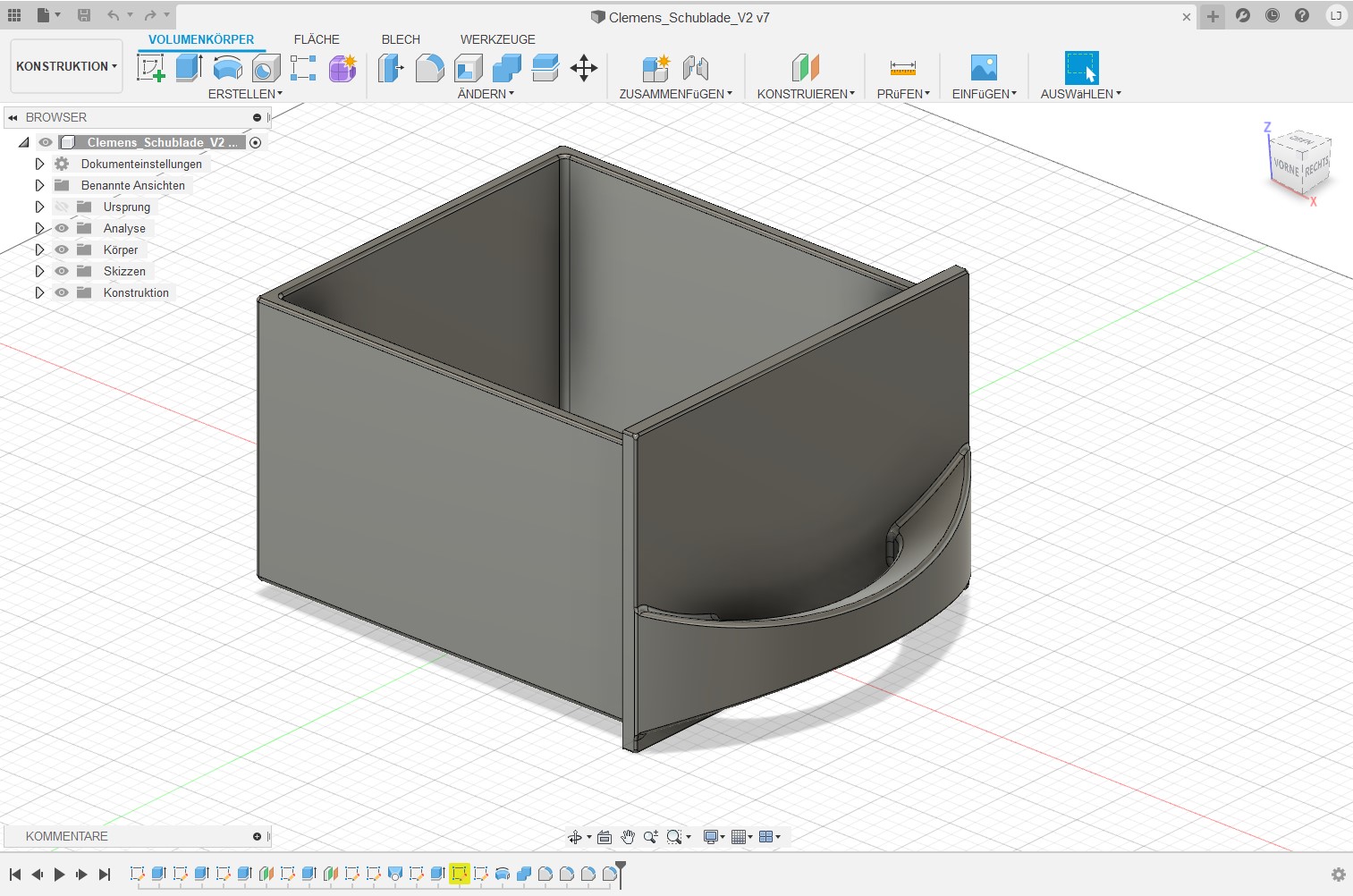Click the Insert image icon under Einfügen

(x=984, y=68)
